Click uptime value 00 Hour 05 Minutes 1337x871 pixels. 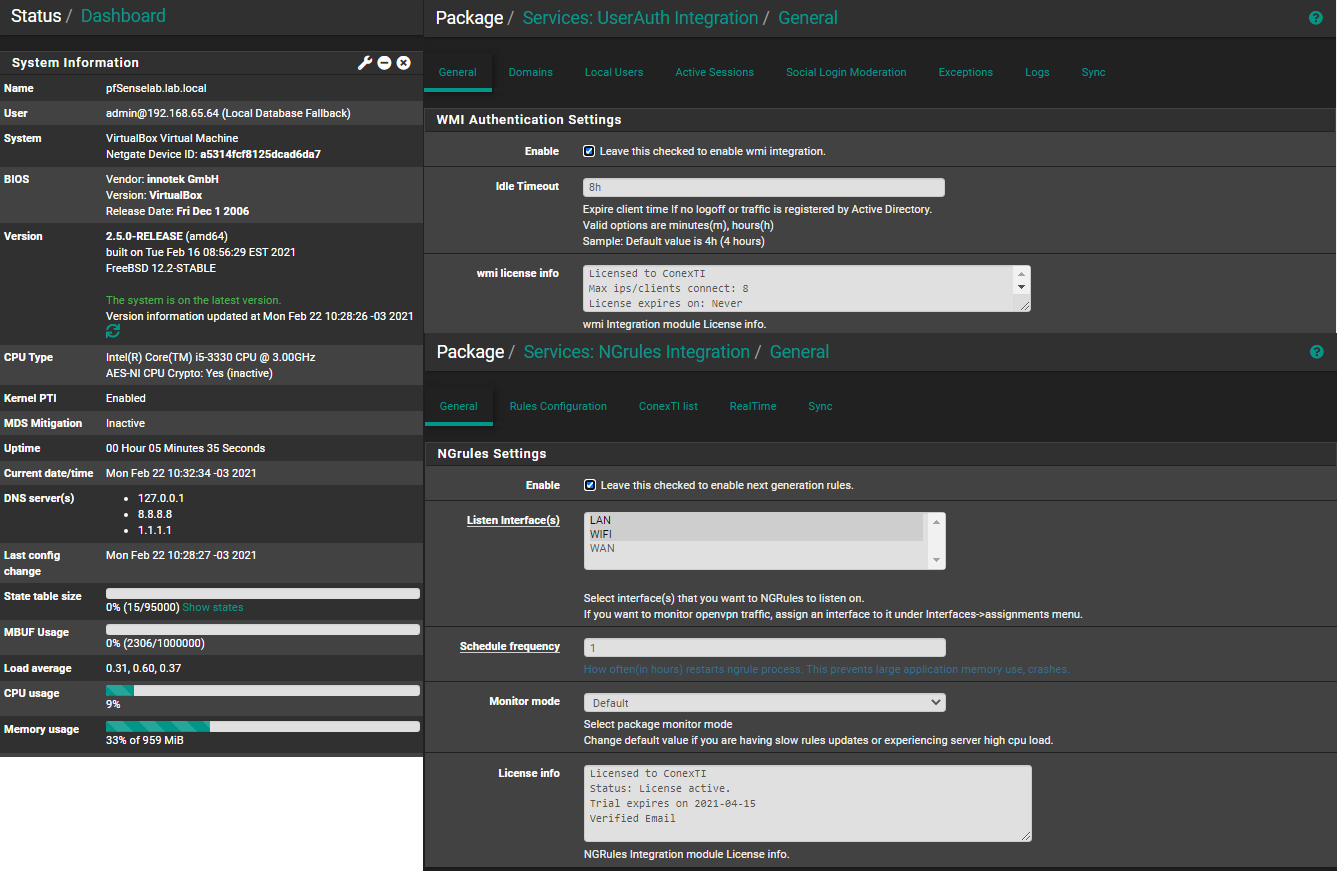[x=186, y=448]
